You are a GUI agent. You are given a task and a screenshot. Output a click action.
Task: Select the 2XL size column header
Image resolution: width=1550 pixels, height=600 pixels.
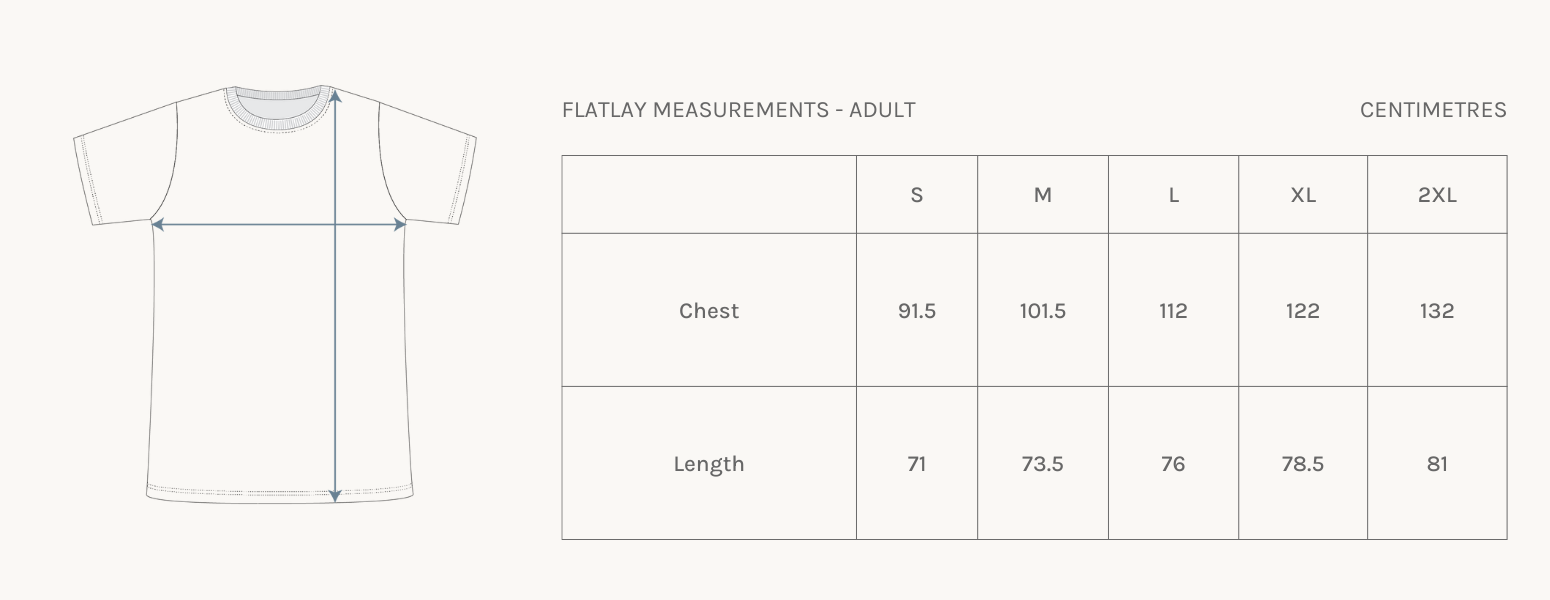point(1437,195)
